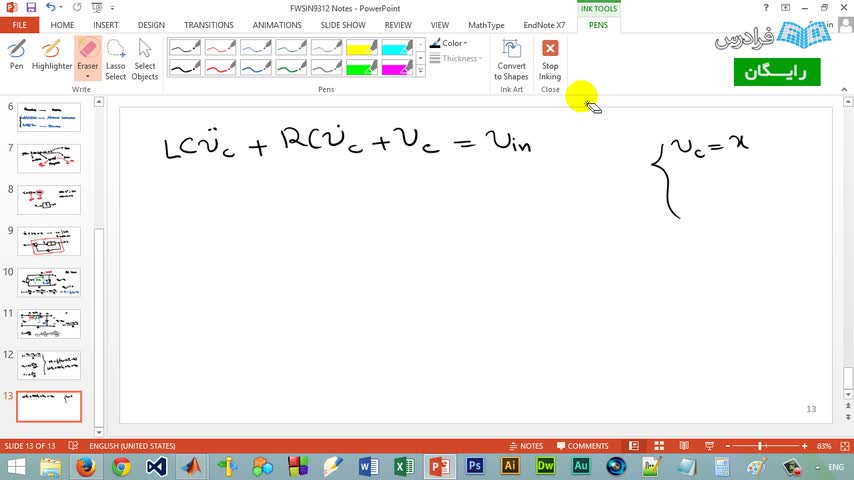The width and height of the screenshot is (854, 480).
Task: Pick the yellow highlighter pen swatch
Action: 362,47
